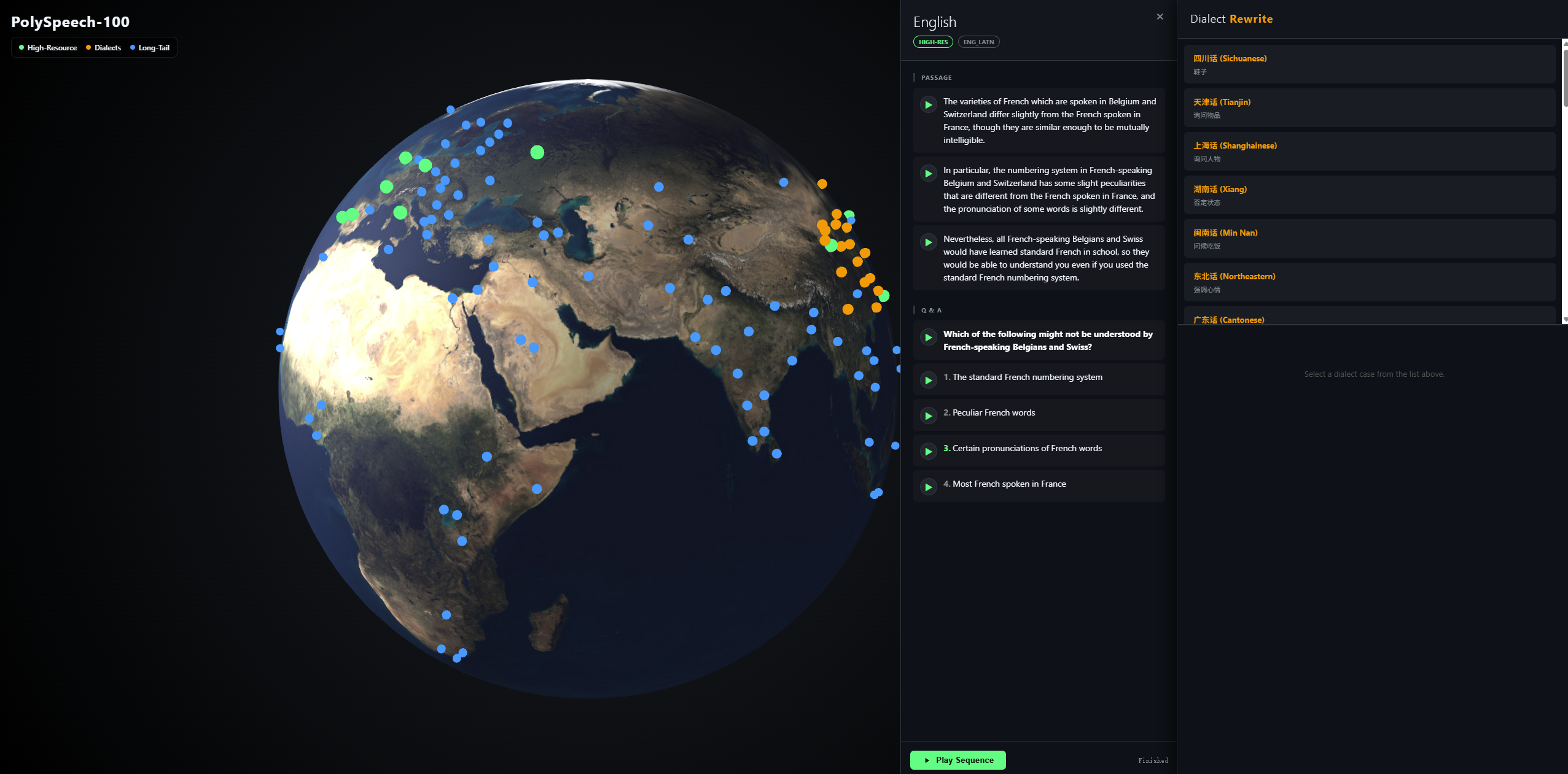Click the HIGH-RES badge
Viewport: 1568px width, 774px height.
933,42
